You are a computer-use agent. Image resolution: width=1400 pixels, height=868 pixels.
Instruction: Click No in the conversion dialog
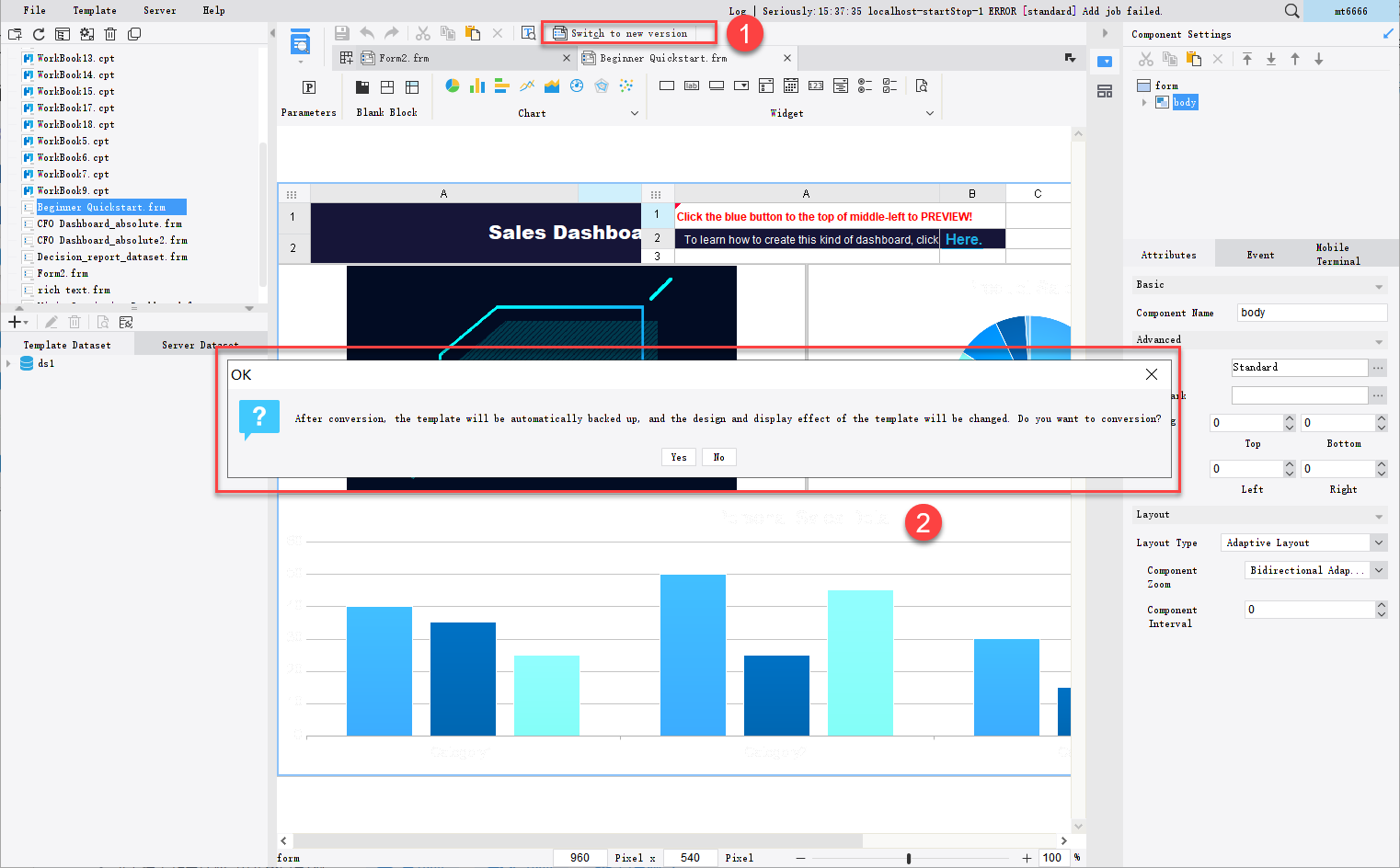pos(719,457)
